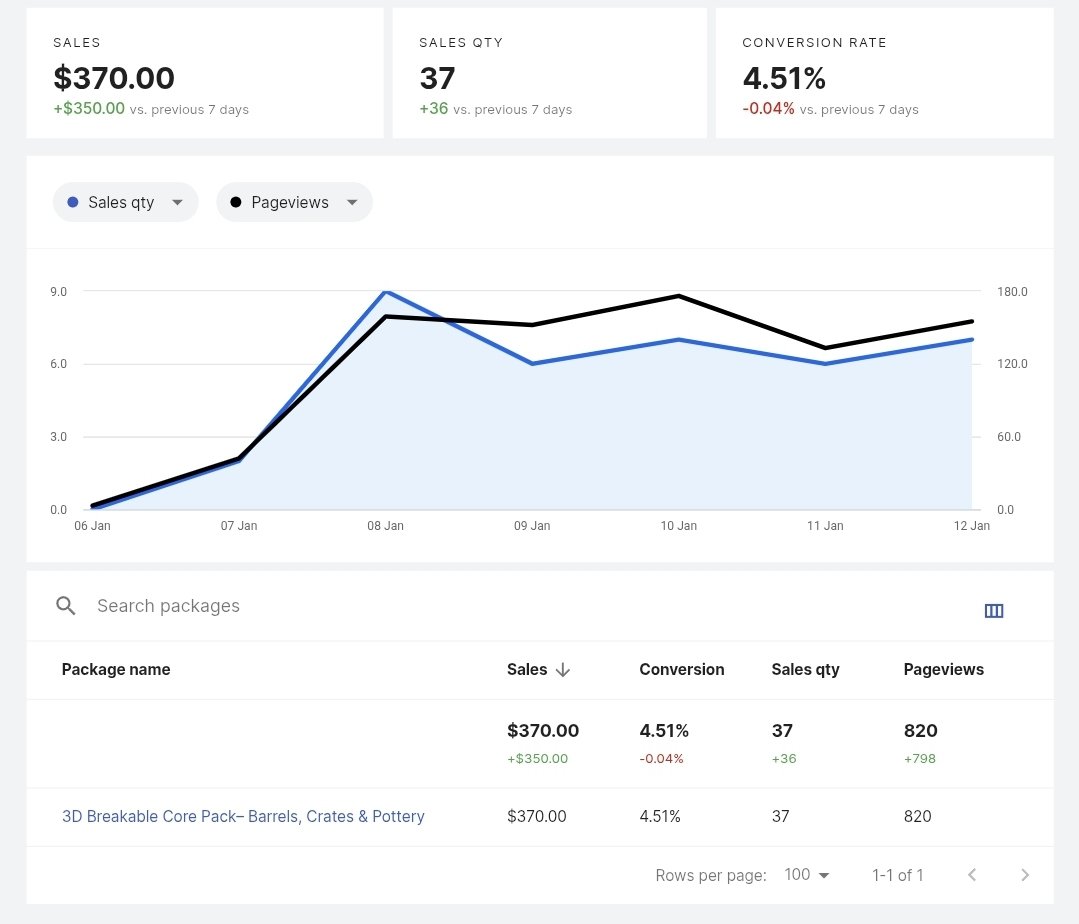Sort by Conversion column header
1079x924 pixels.
(682, 669)
